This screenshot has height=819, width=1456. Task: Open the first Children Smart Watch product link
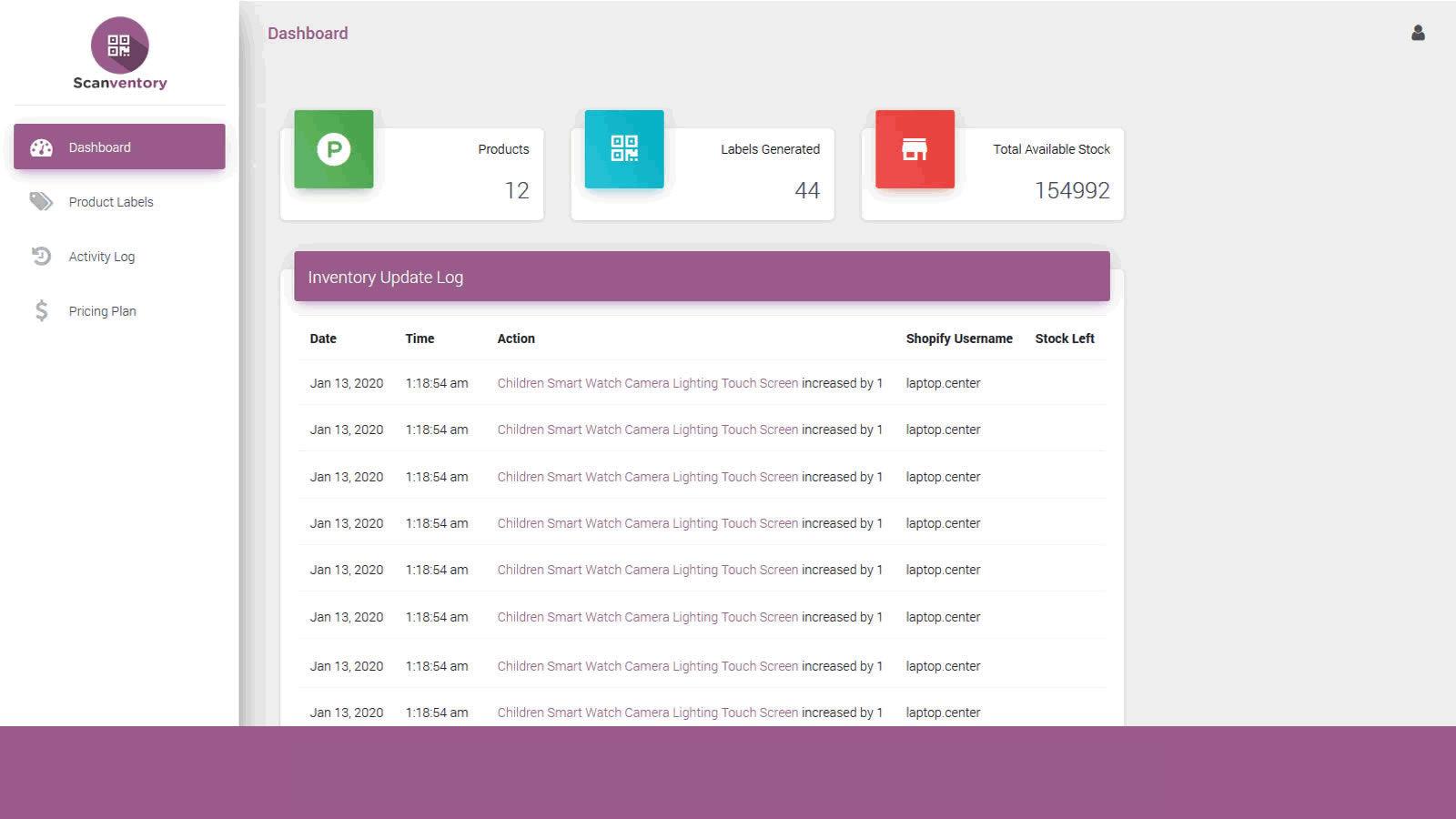coord(647,383)
